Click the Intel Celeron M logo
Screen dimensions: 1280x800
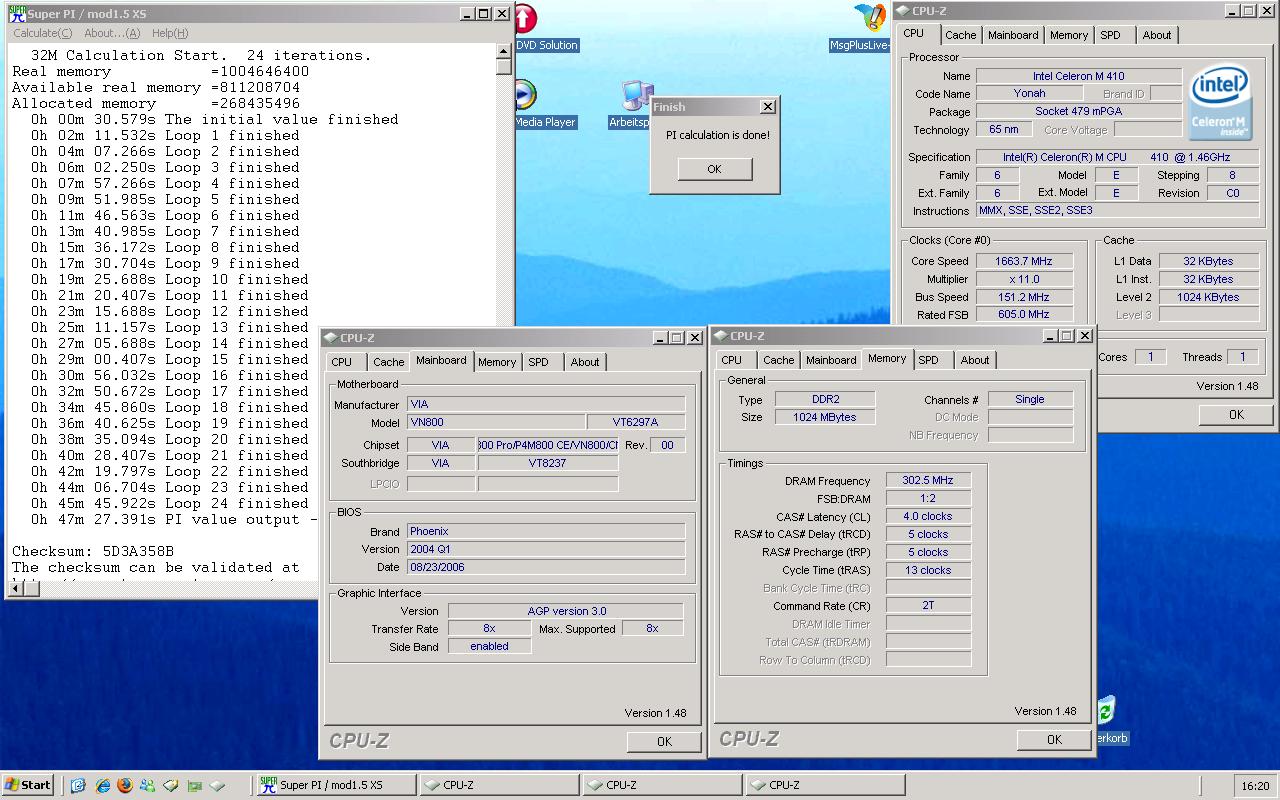(1219, 103)
